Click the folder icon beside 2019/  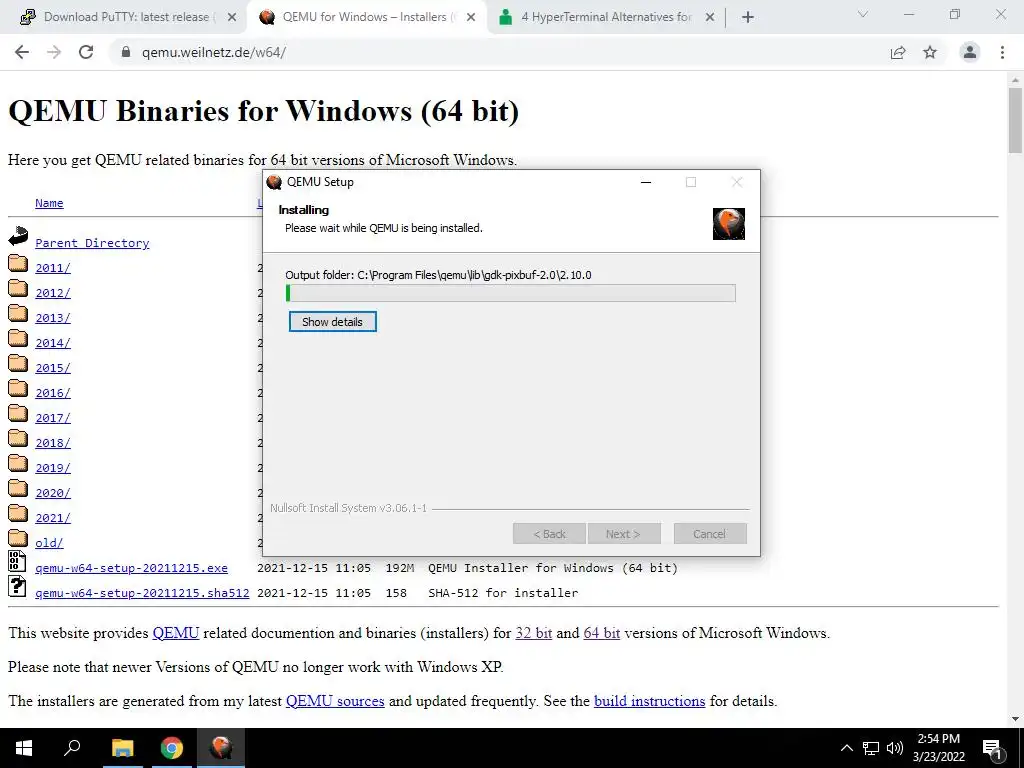click(x=18, y=463)
